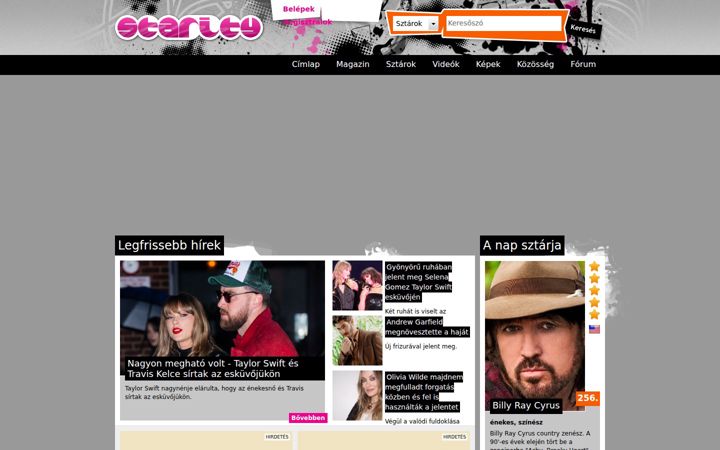Open the Taylor Swift and Travis Kelce photo
Screen dimensions: 720x450
(222, 309)
